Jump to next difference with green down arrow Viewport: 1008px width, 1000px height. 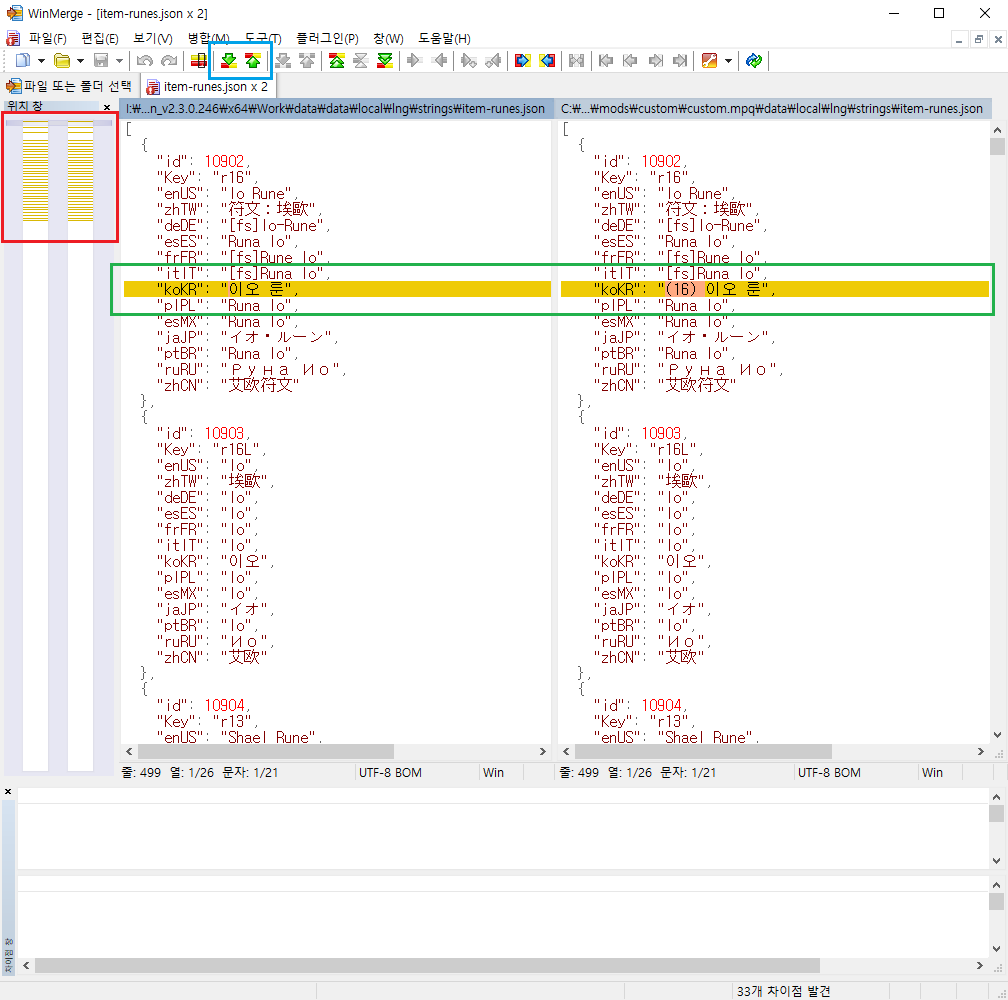coord(228,60)
